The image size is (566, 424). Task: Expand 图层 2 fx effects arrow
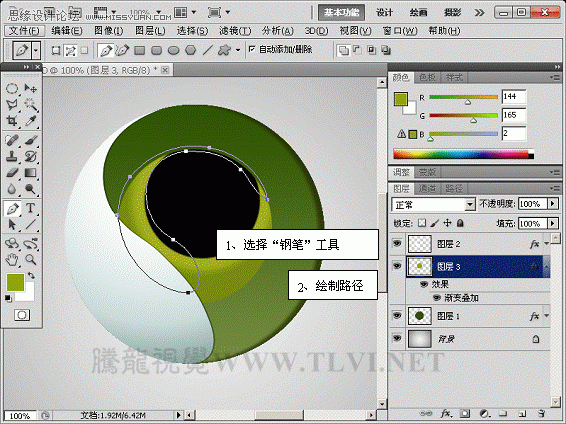tap(546, 244)
